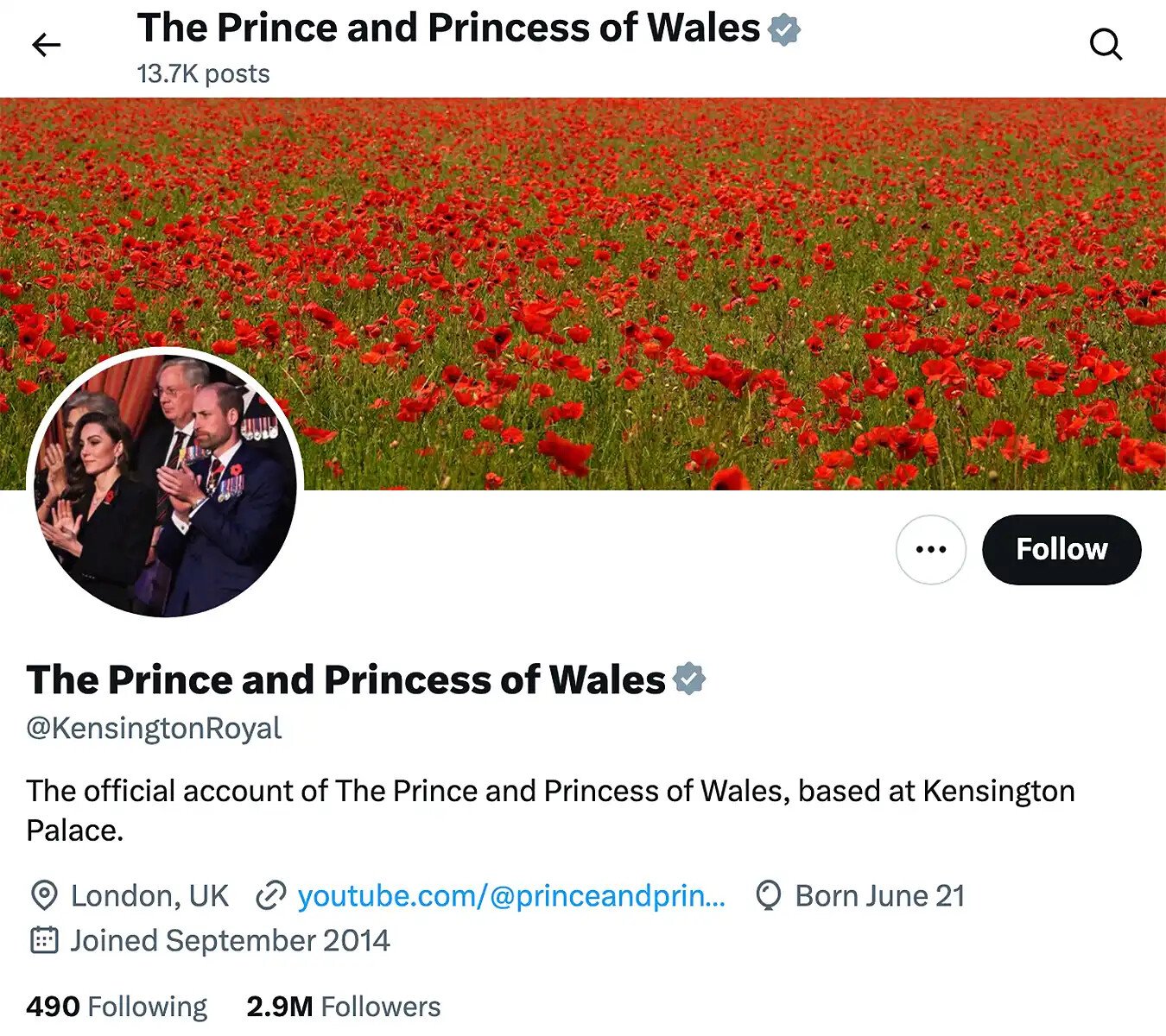Open the three-dot more options menu
The image size is (1166, 1036).
coord(930,549)
